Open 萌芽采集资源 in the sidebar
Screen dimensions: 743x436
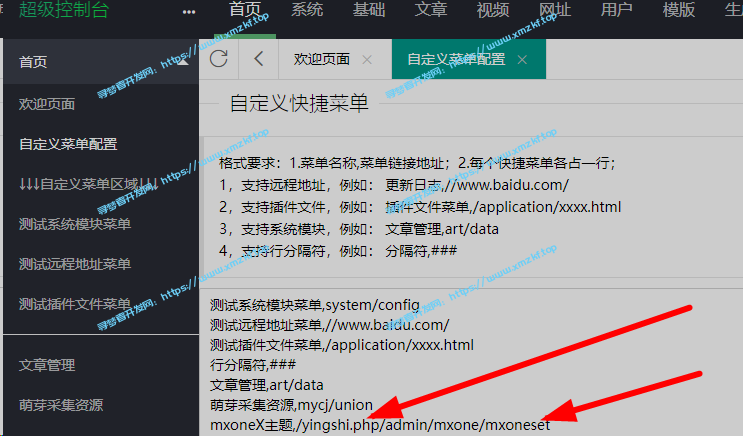pyautogui.click(x=61, y=405)
